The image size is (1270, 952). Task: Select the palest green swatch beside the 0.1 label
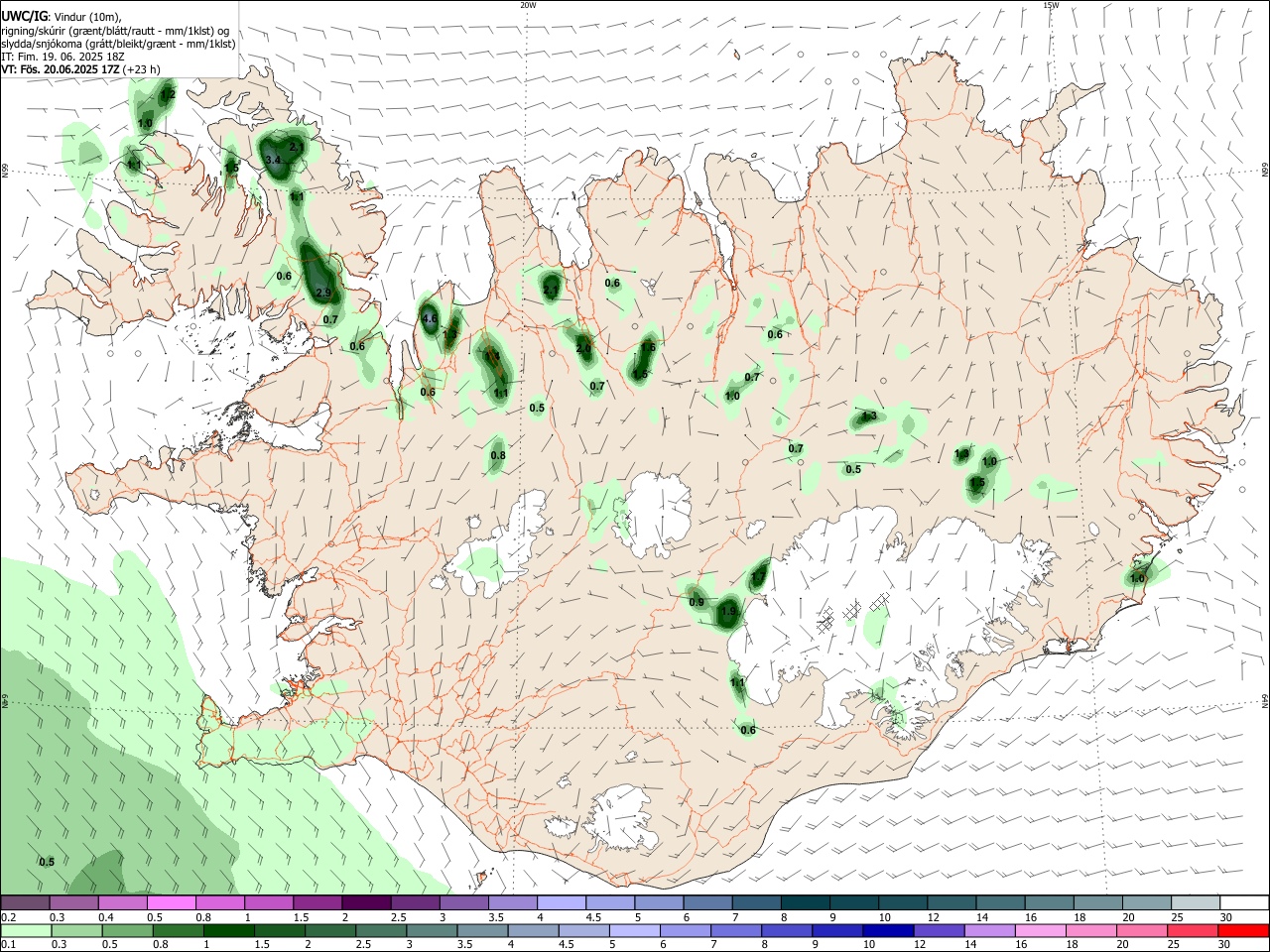point(26,930)
